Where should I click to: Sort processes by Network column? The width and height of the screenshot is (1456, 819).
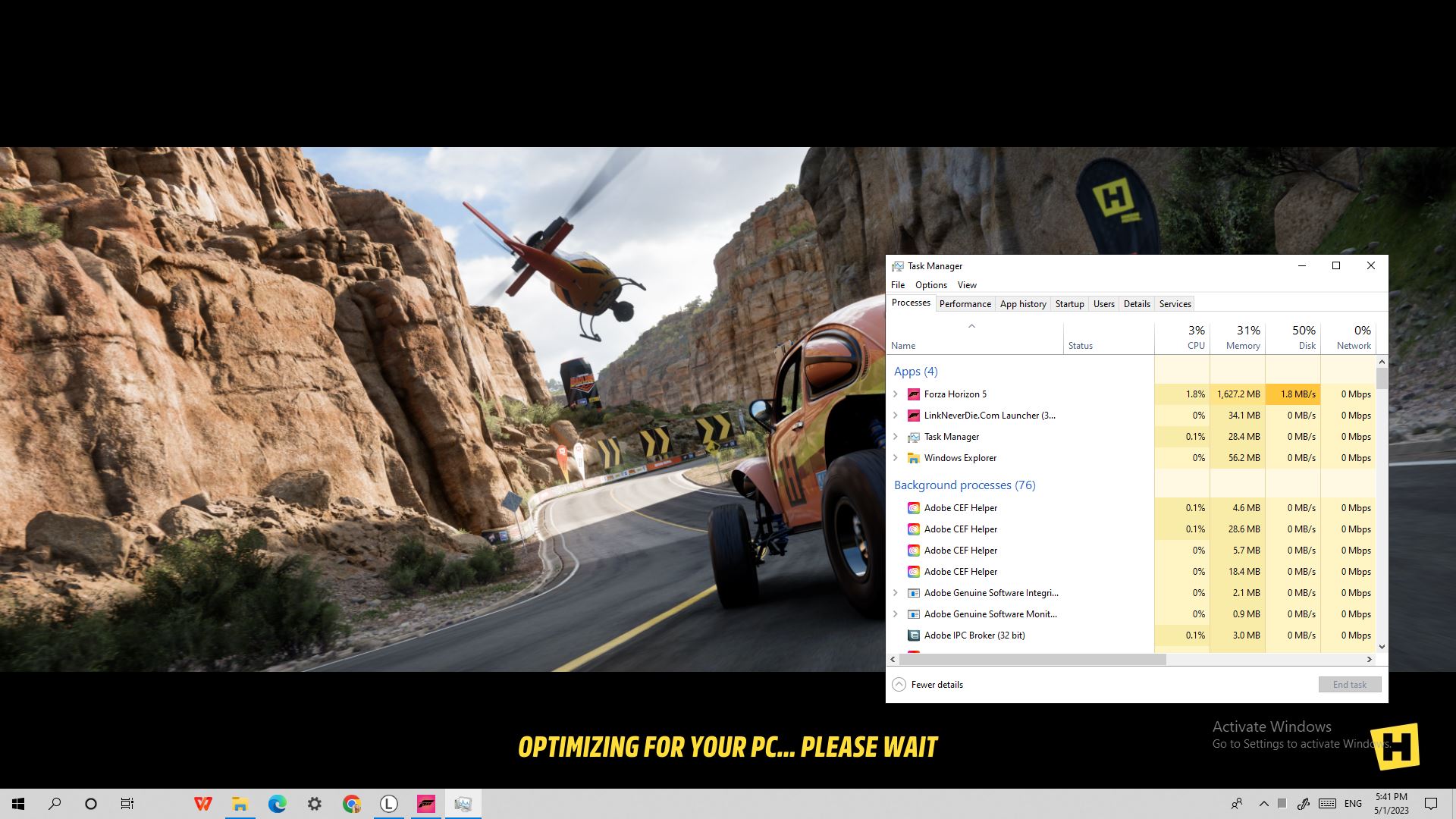tap(1348, 337)
